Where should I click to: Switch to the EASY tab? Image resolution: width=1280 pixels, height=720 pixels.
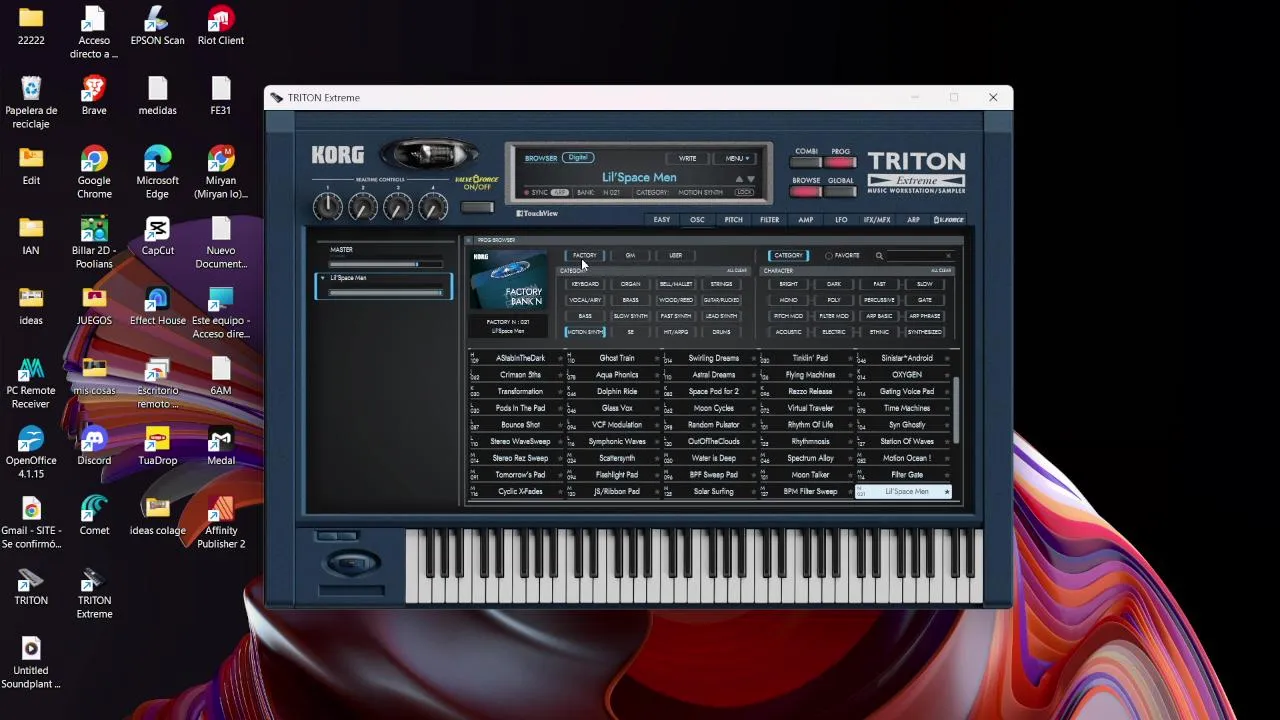(x=662, y=220)
